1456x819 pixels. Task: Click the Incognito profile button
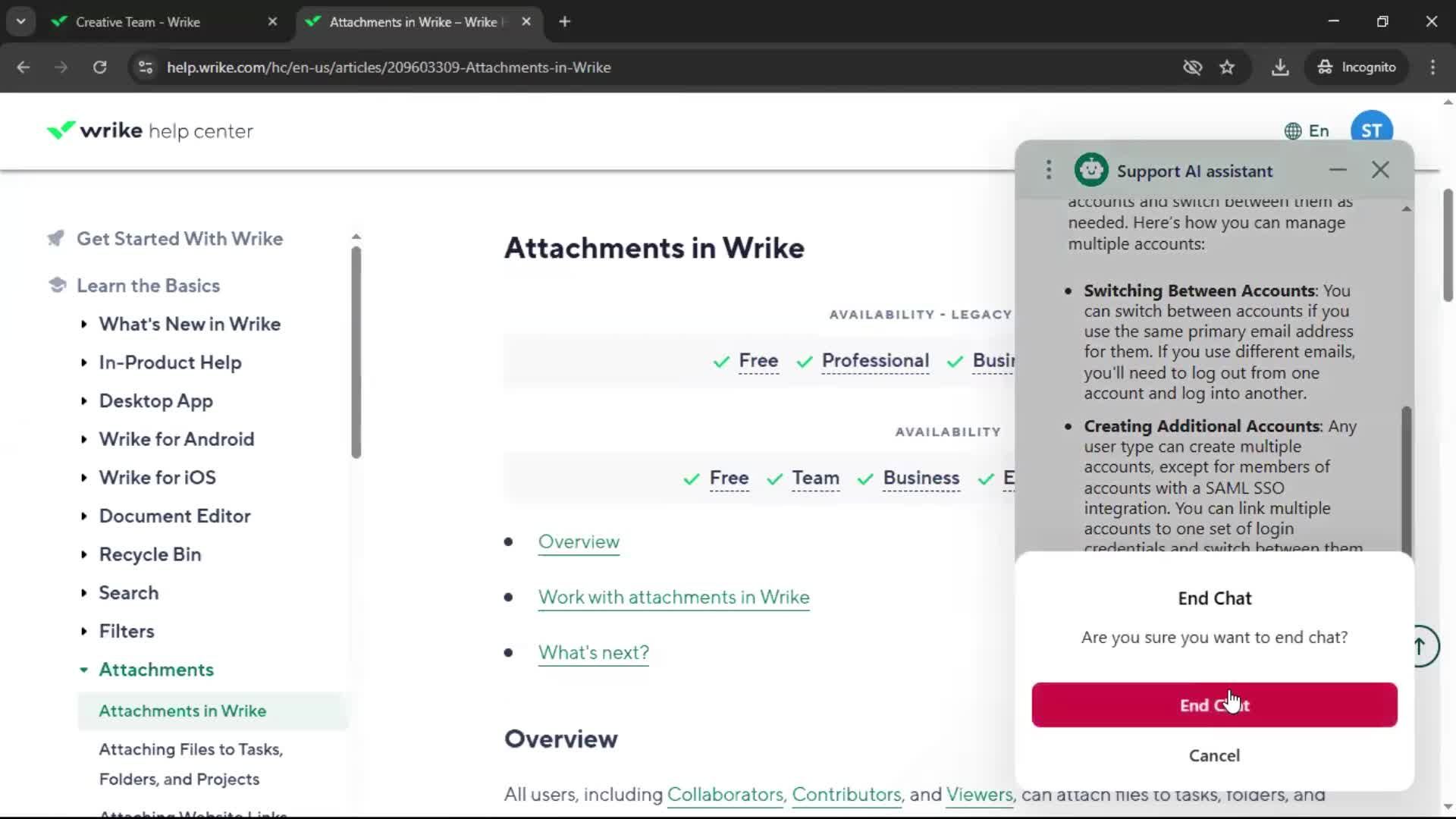pos(1357,67)
